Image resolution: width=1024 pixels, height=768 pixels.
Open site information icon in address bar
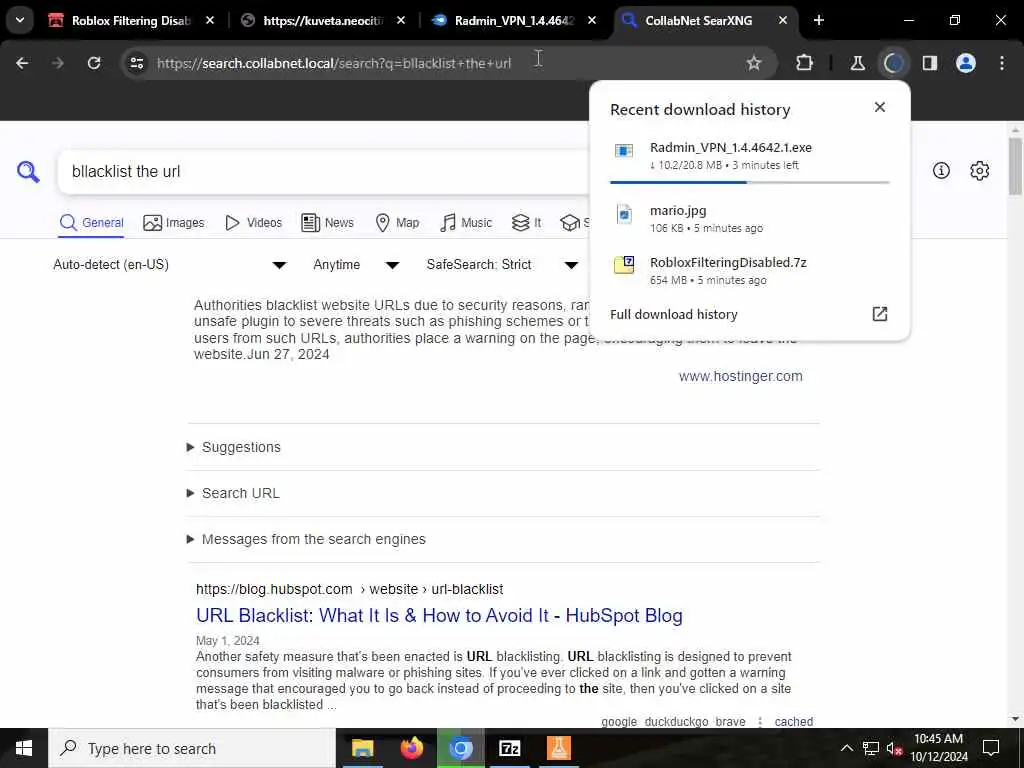click(x=137, y=63)
